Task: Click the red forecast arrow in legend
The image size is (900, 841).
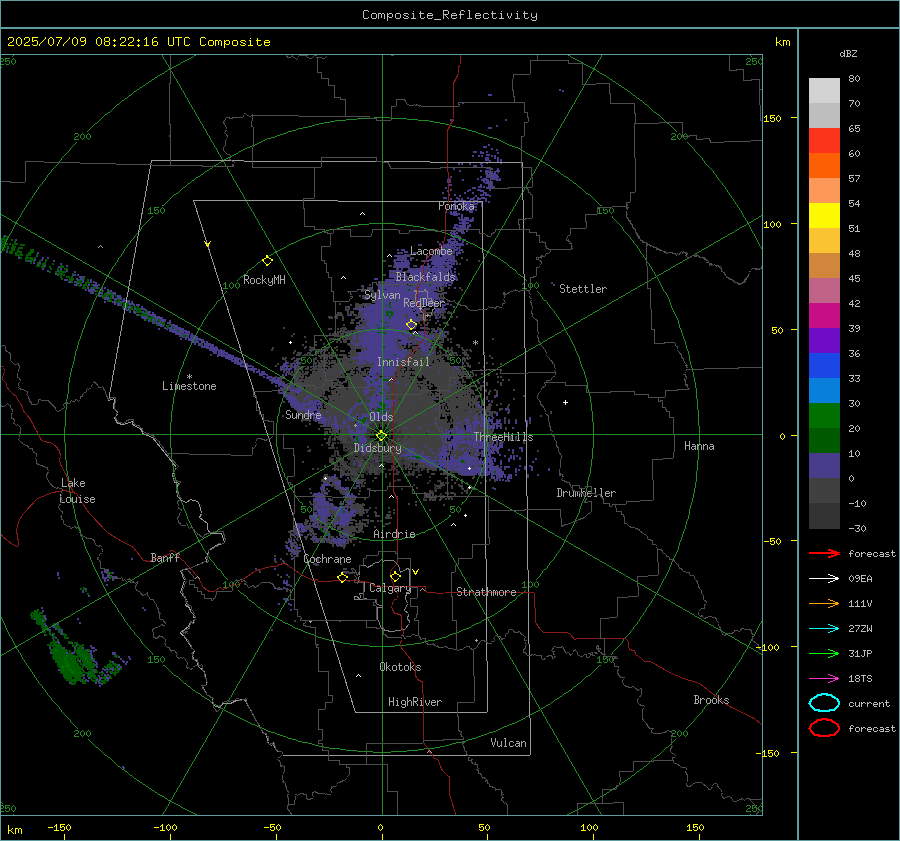Action: (x=824, y=553)
